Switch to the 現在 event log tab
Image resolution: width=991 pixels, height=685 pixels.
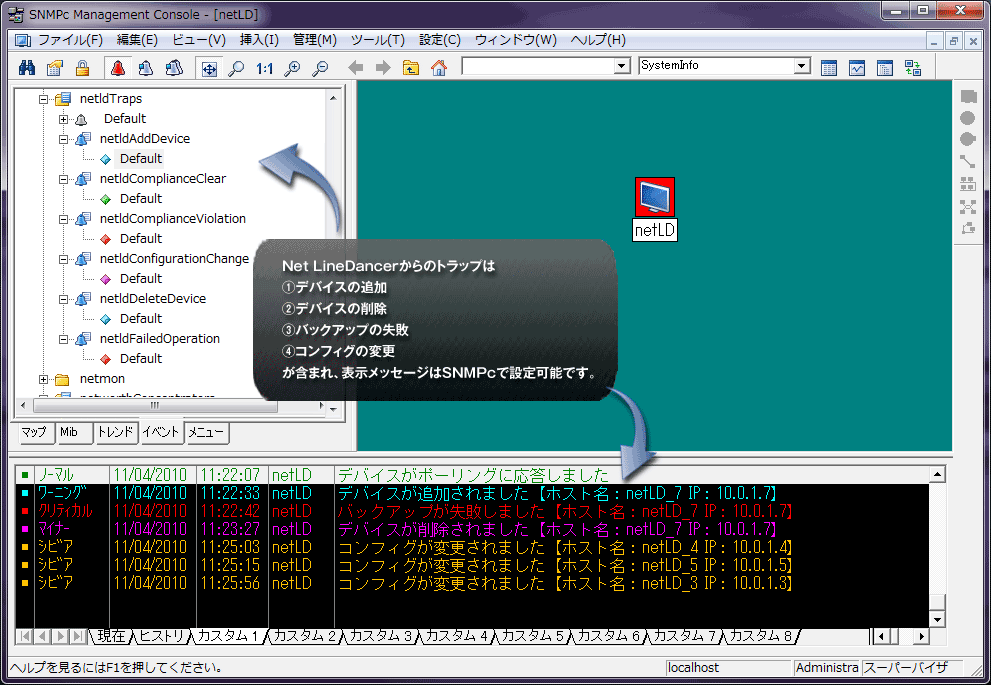[112, 636]
